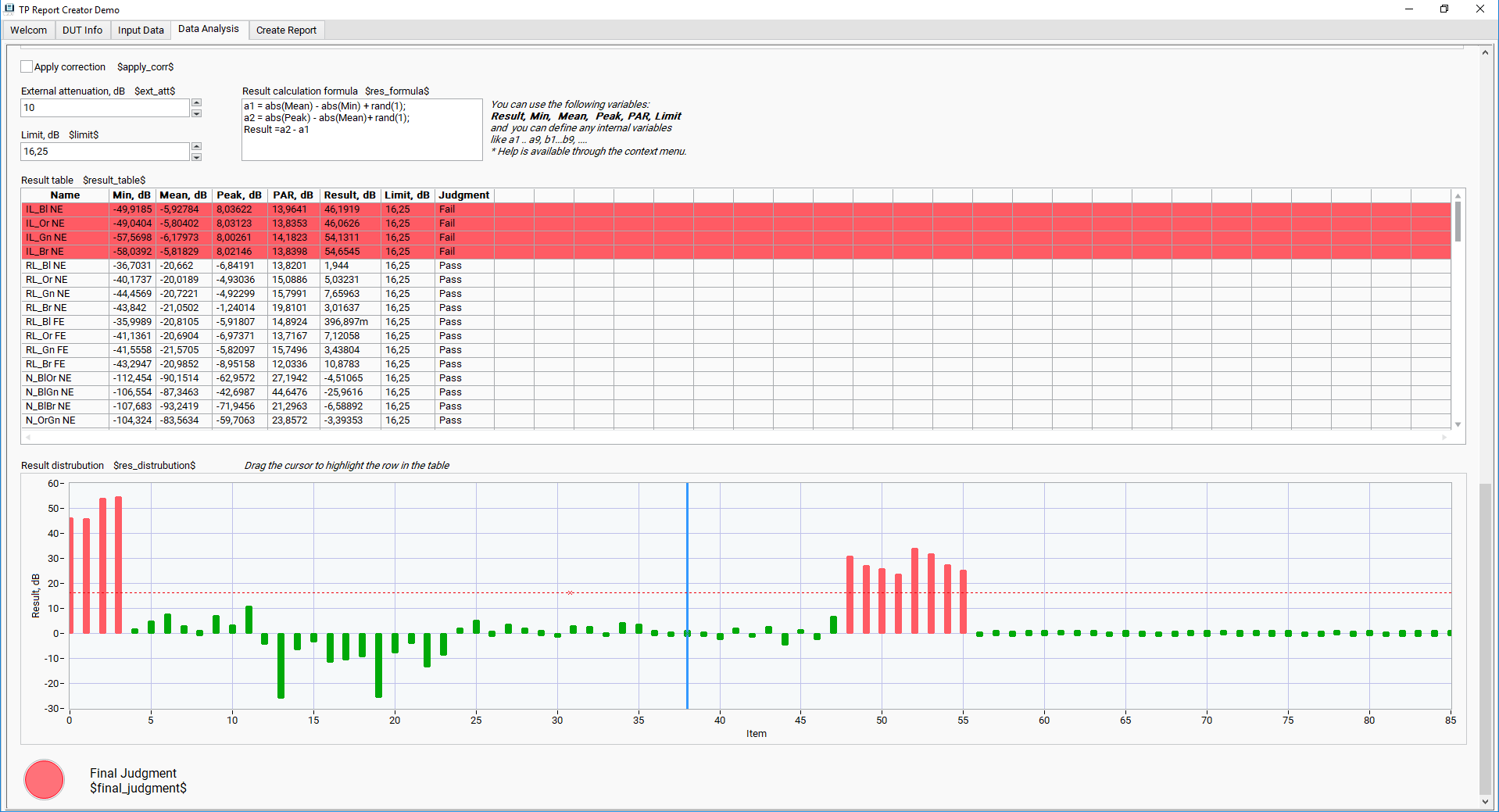
Task: Click the main panel's scroll up arrow
Action: 1485,52
